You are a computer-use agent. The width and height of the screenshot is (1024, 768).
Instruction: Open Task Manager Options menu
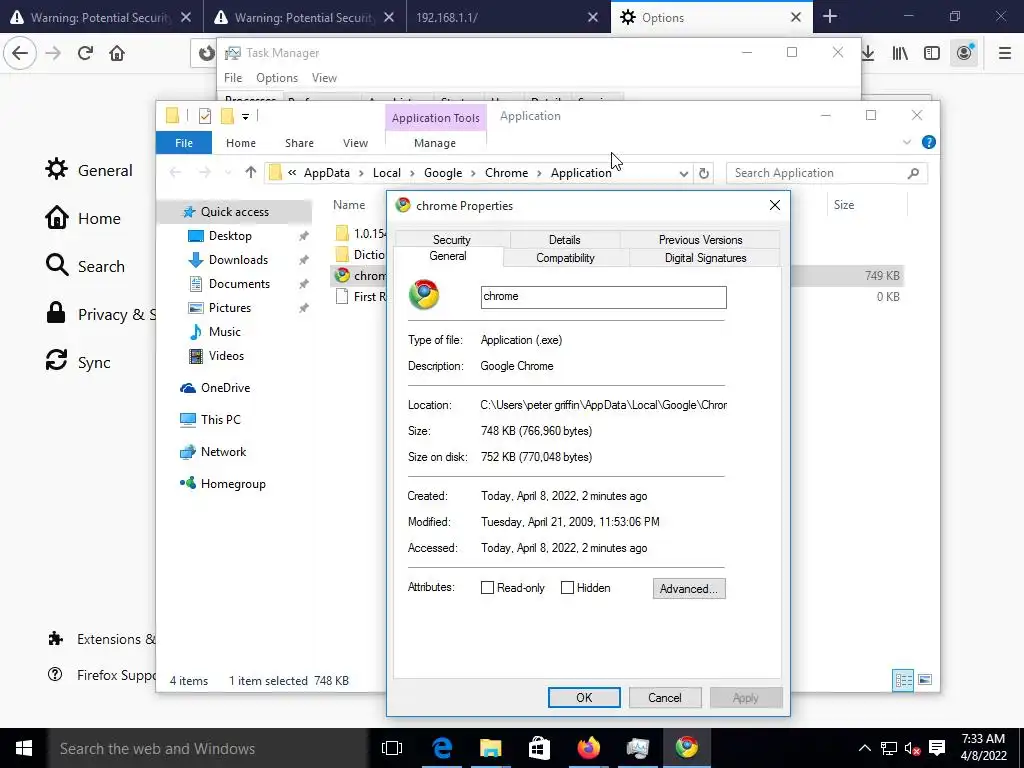coord(277,78)
